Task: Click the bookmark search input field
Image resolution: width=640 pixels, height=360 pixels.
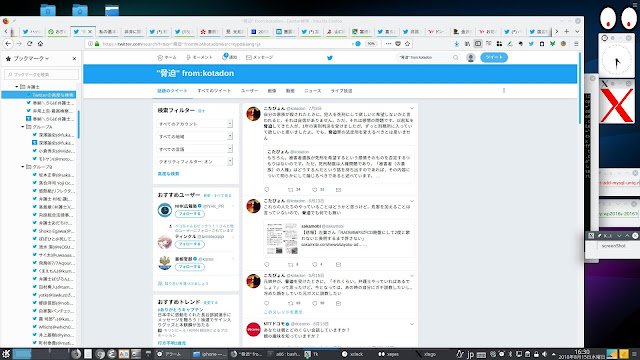Action: (41, 74)
